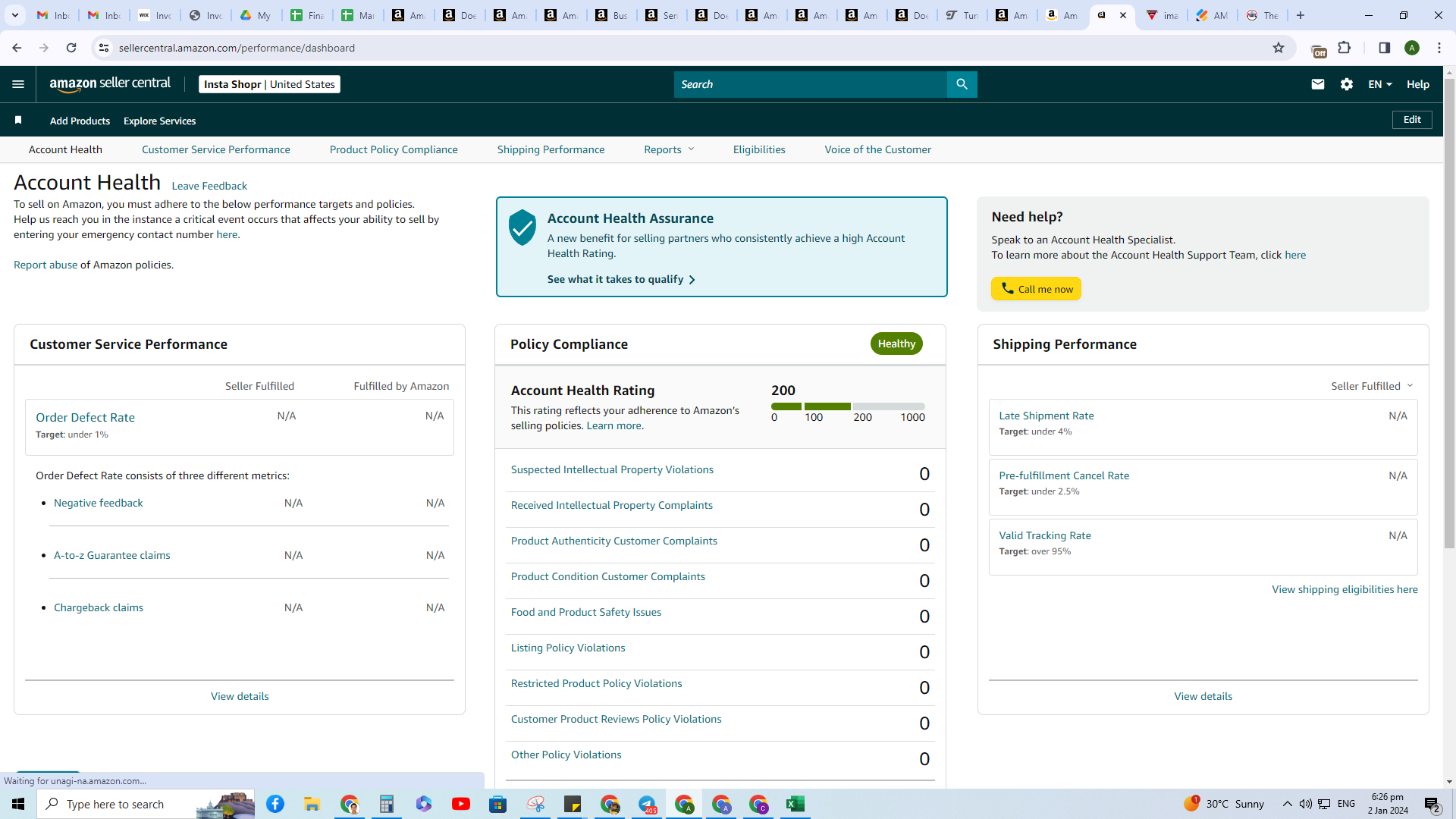Click the Chrome profile avatar
This screenshot has width=1456, height=819.
click(x=1412, y=48)
